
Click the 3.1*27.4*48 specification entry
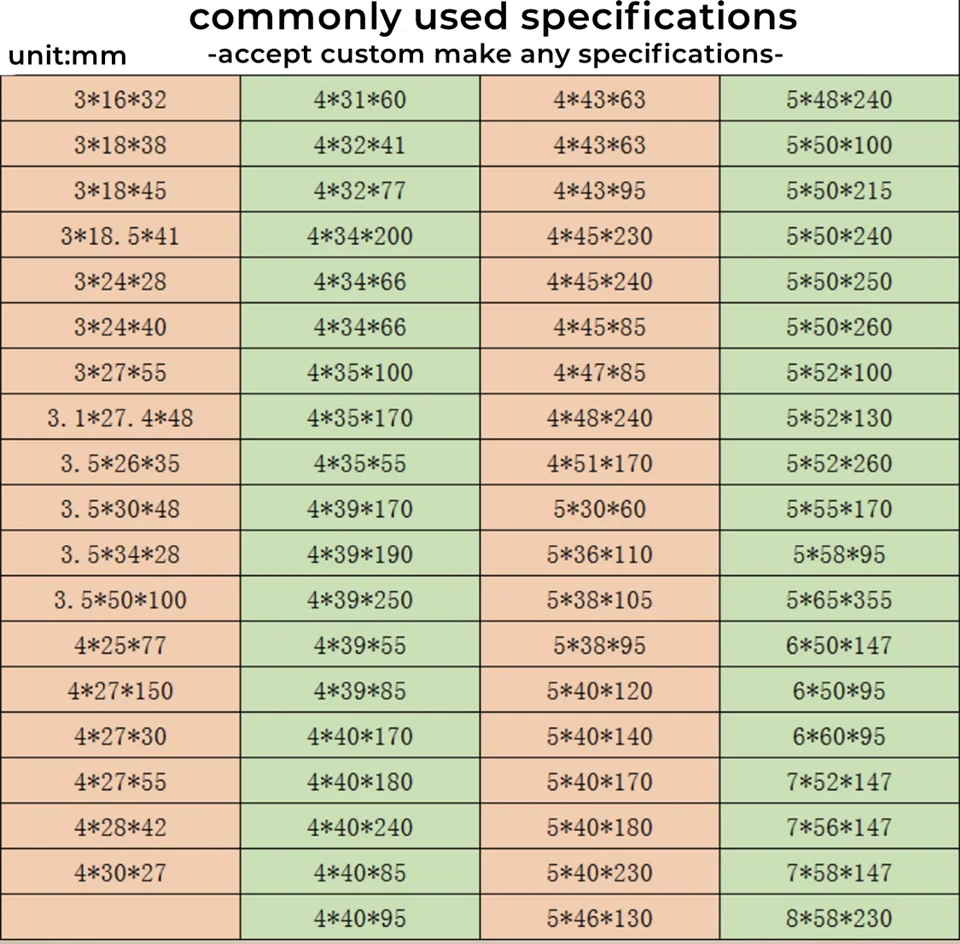pyautogui.click(x=120, y=418)
